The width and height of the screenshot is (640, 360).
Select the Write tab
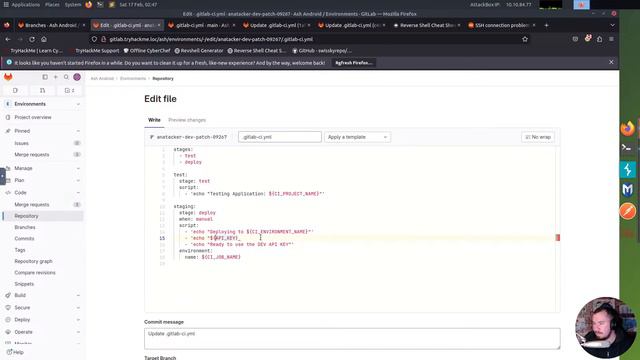click(x=154, y=120)
